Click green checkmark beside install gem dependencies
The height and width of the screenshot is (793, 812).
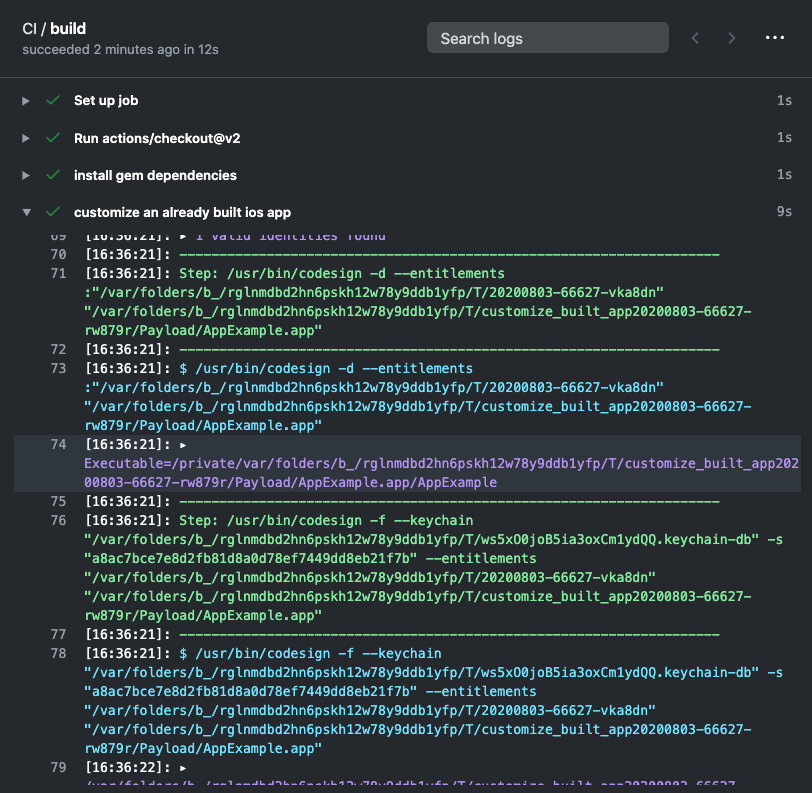(x=52, y=175)
